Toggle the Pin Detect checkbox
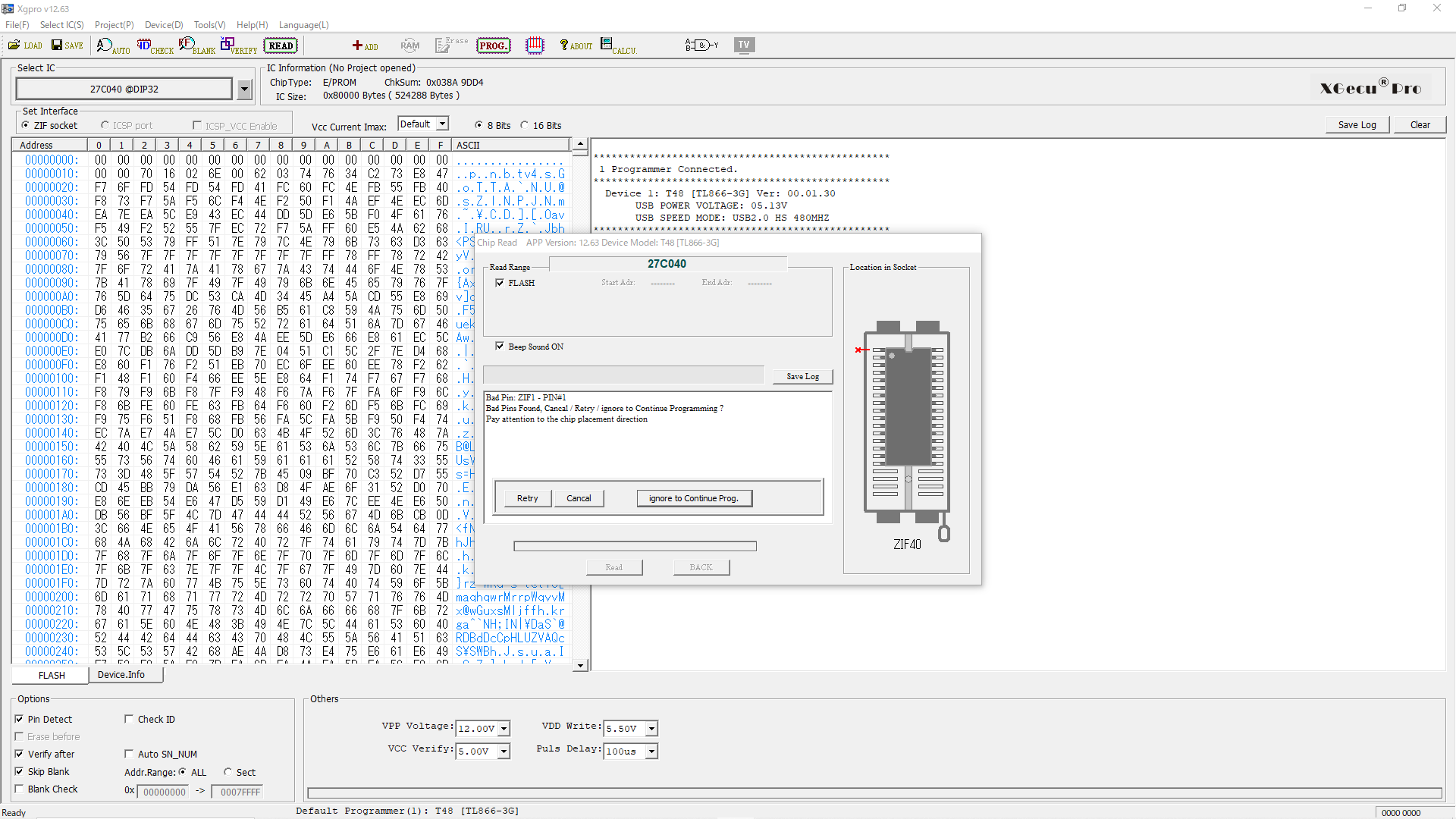Image resolution: width=1456 pixels, height=819 pixels. [x=20, y=719]
